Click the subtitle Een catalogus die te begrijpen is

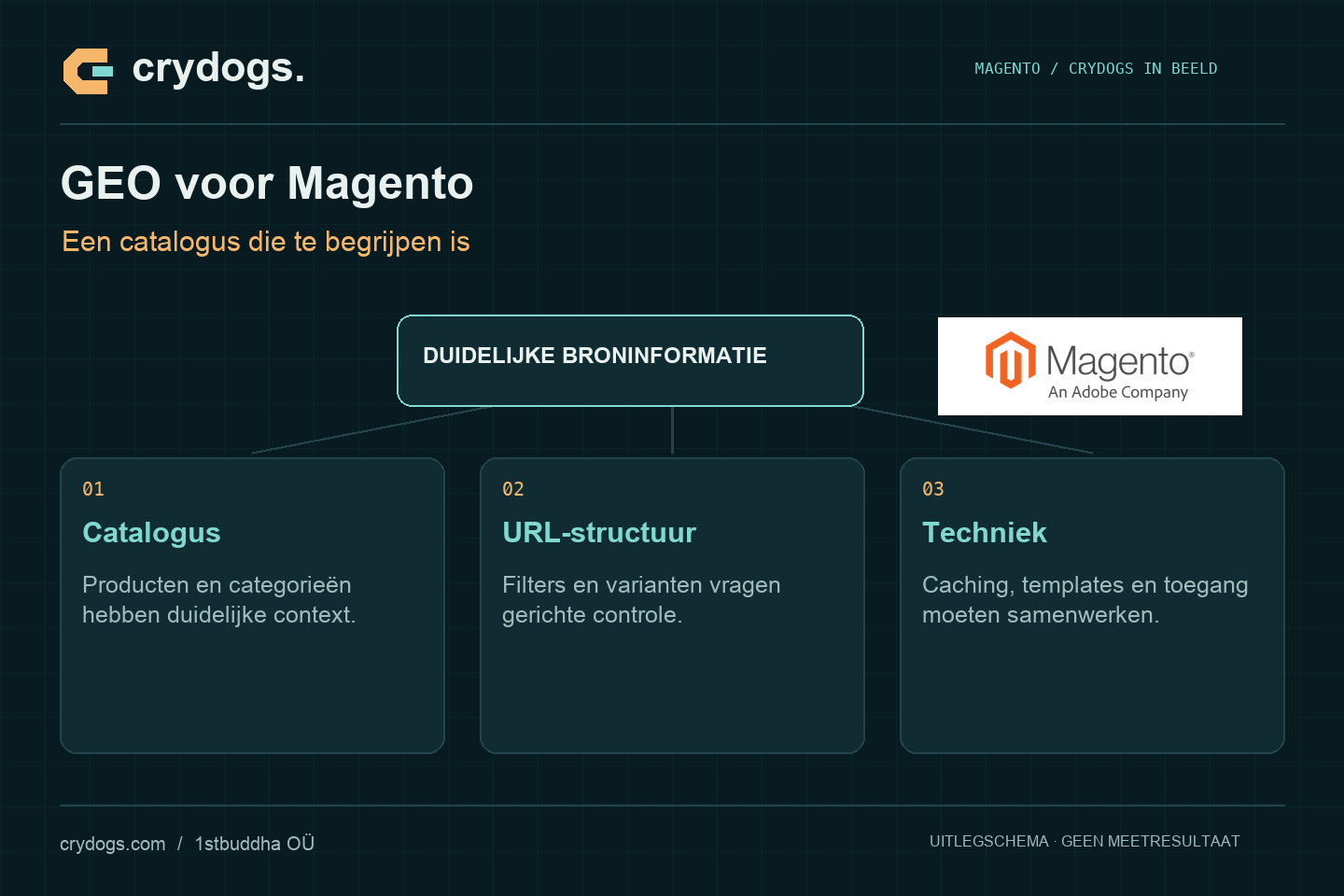coord(266,242)
